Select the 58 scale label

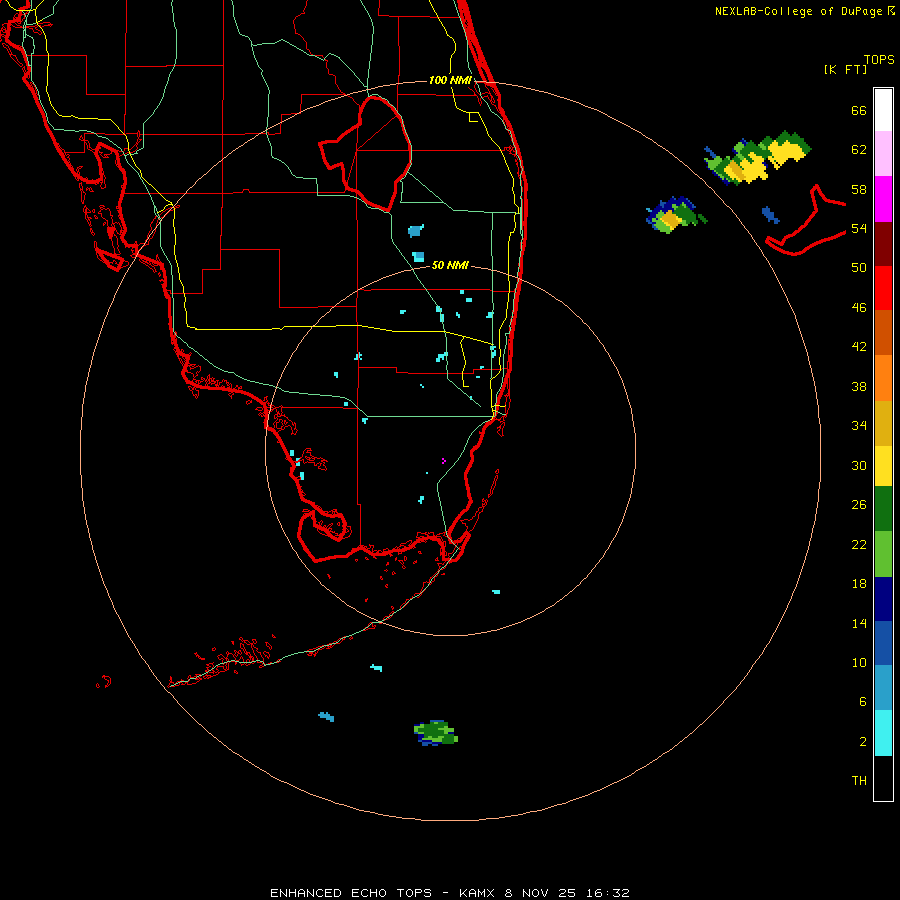(x=859, y=189)
